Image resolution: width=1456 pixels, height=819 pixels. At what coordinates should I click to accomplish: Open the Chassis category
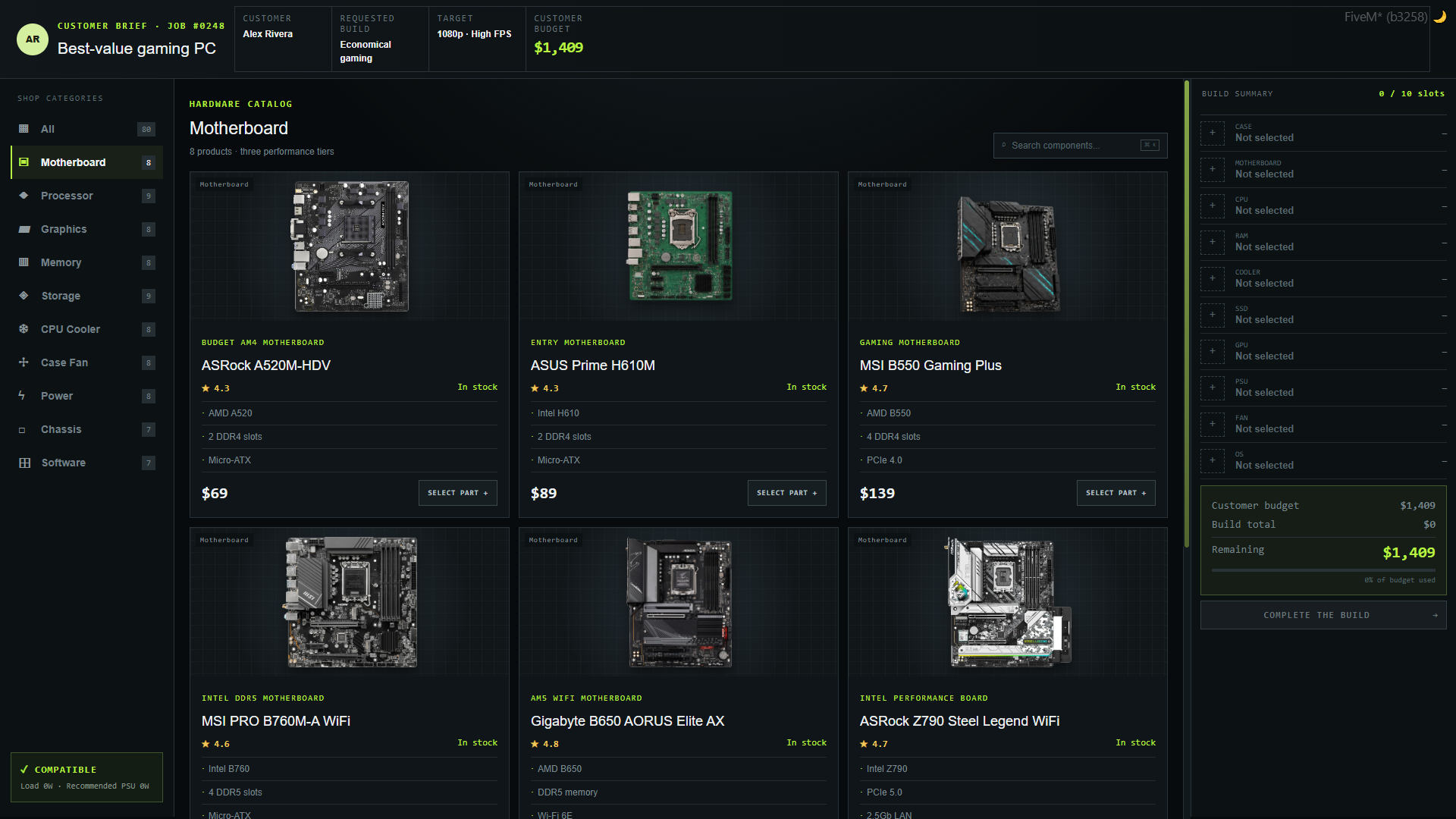click(x=86, y=429)
